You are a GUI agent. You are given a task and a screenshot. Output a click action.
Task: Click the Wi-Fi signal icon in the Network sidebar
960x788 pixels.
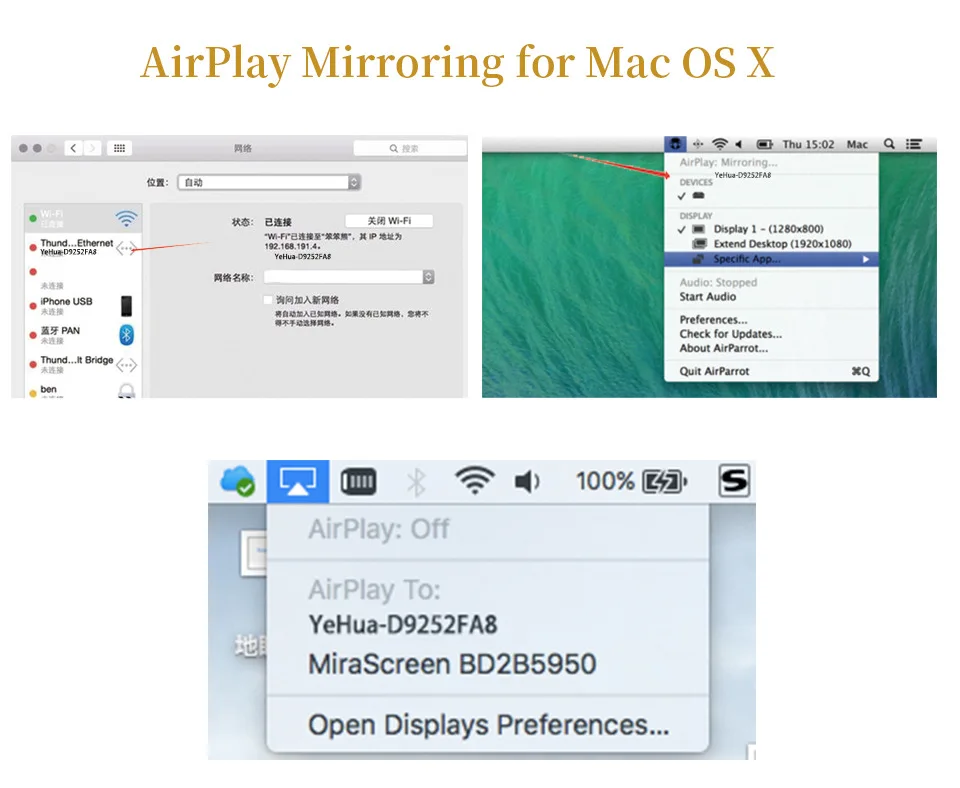click(126, 218)
